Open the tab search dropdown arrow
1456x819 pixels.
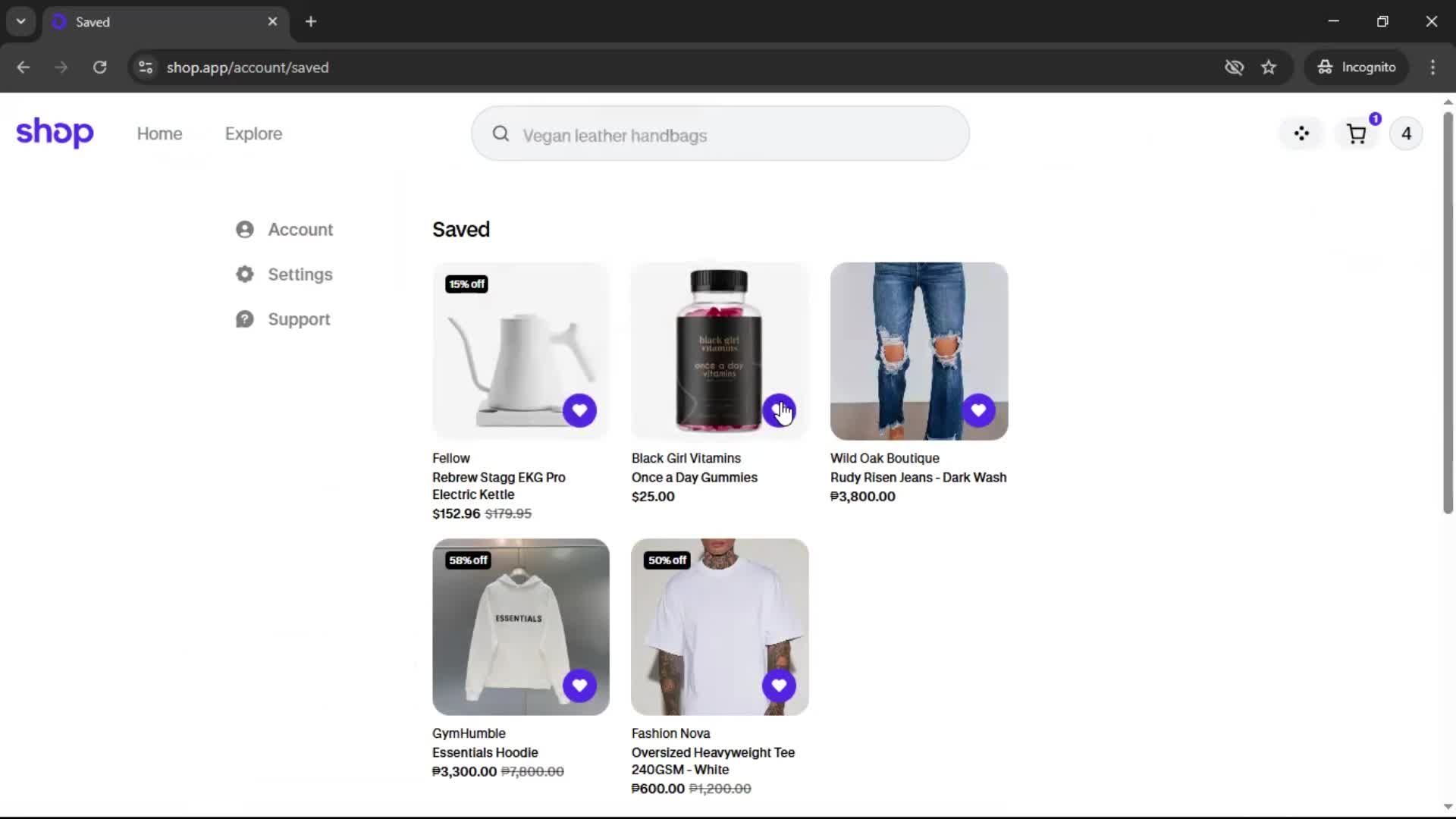20,21
